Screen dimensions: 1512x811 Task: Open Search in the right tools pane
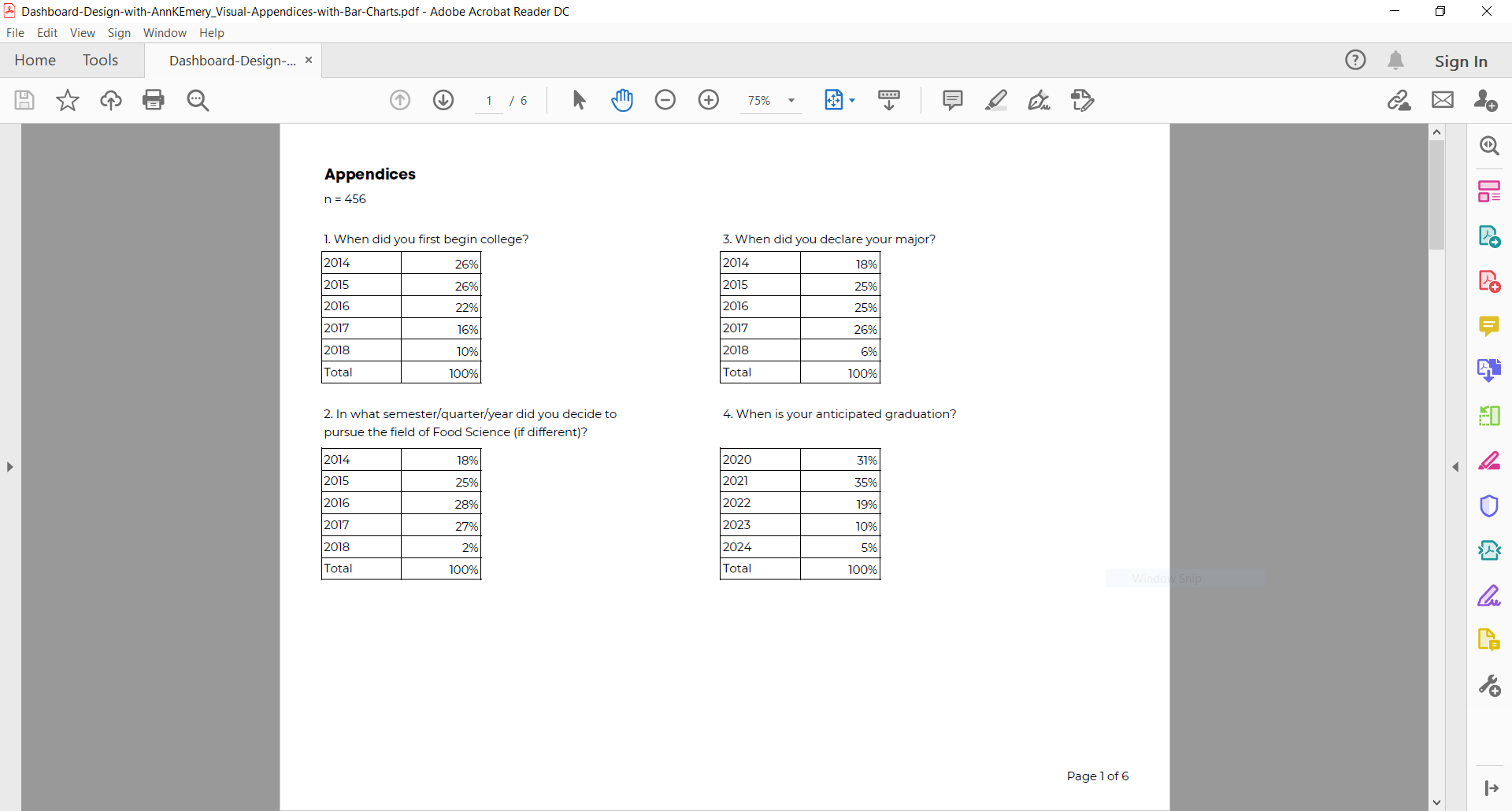coord(1490,145)
